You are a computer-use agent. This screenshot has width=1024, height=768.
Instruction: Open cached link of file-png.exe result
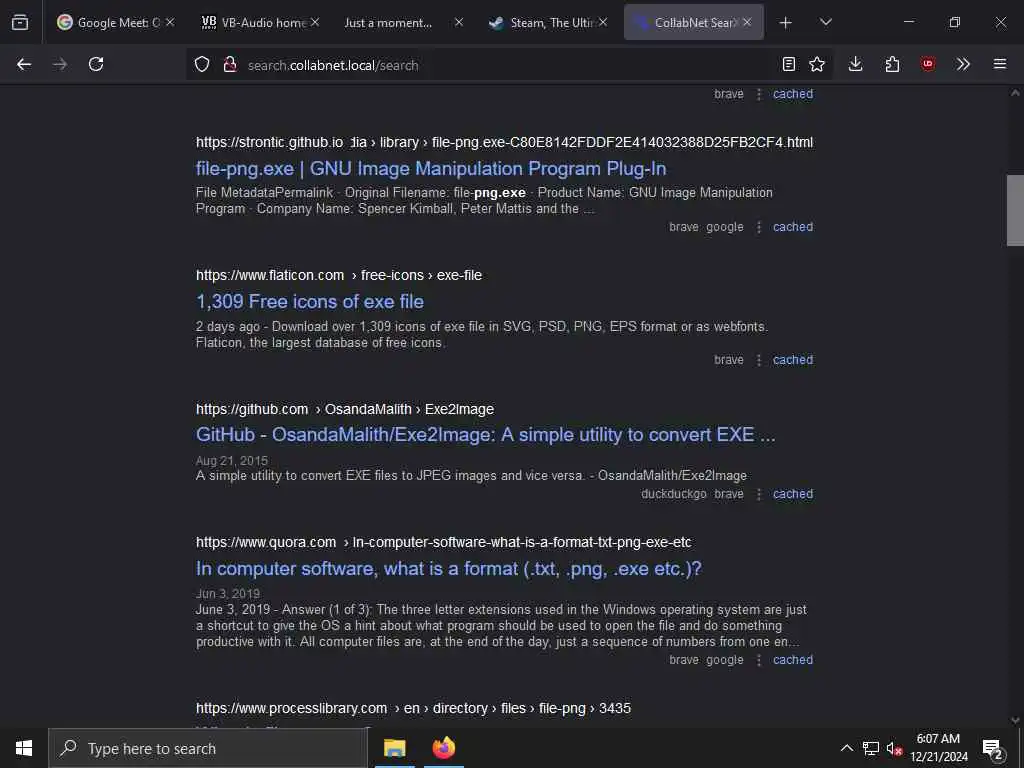[x=793, y=227]
